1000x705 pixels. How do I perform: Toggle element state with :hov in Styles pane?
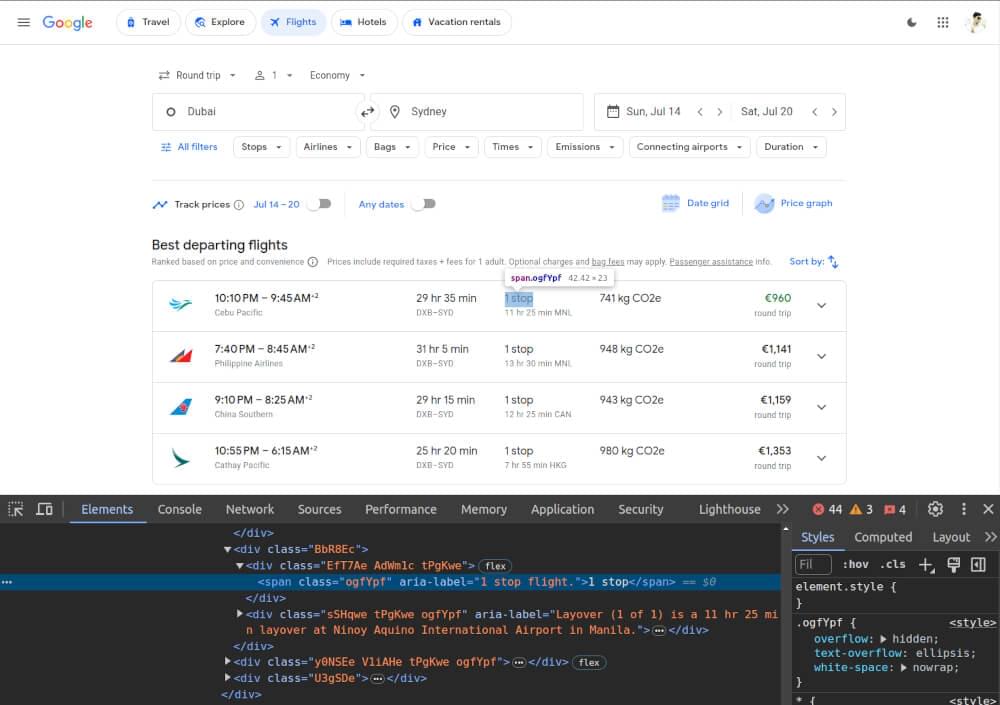[x=857, y=563]
